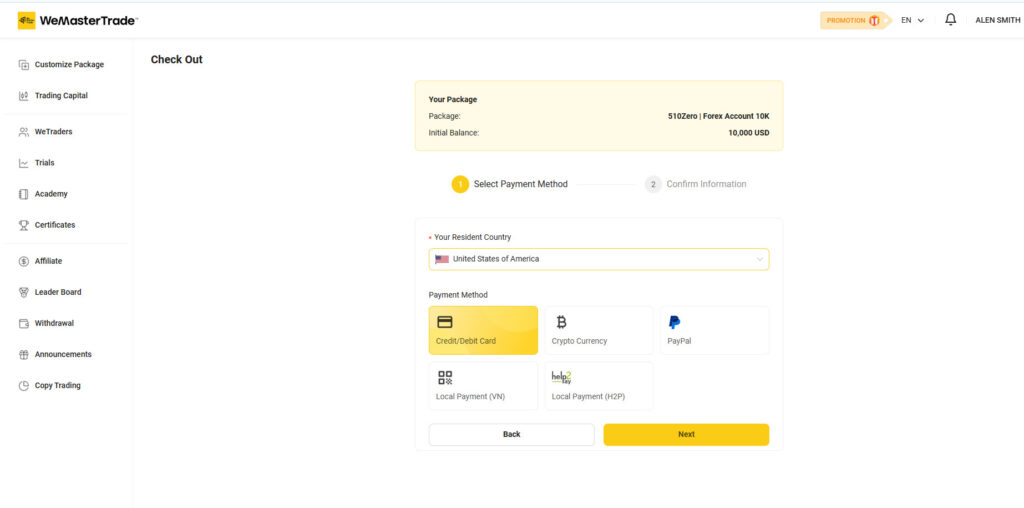Click the Withdrawal wallet icon
The image size is (1024, 508).
(24, 323)
